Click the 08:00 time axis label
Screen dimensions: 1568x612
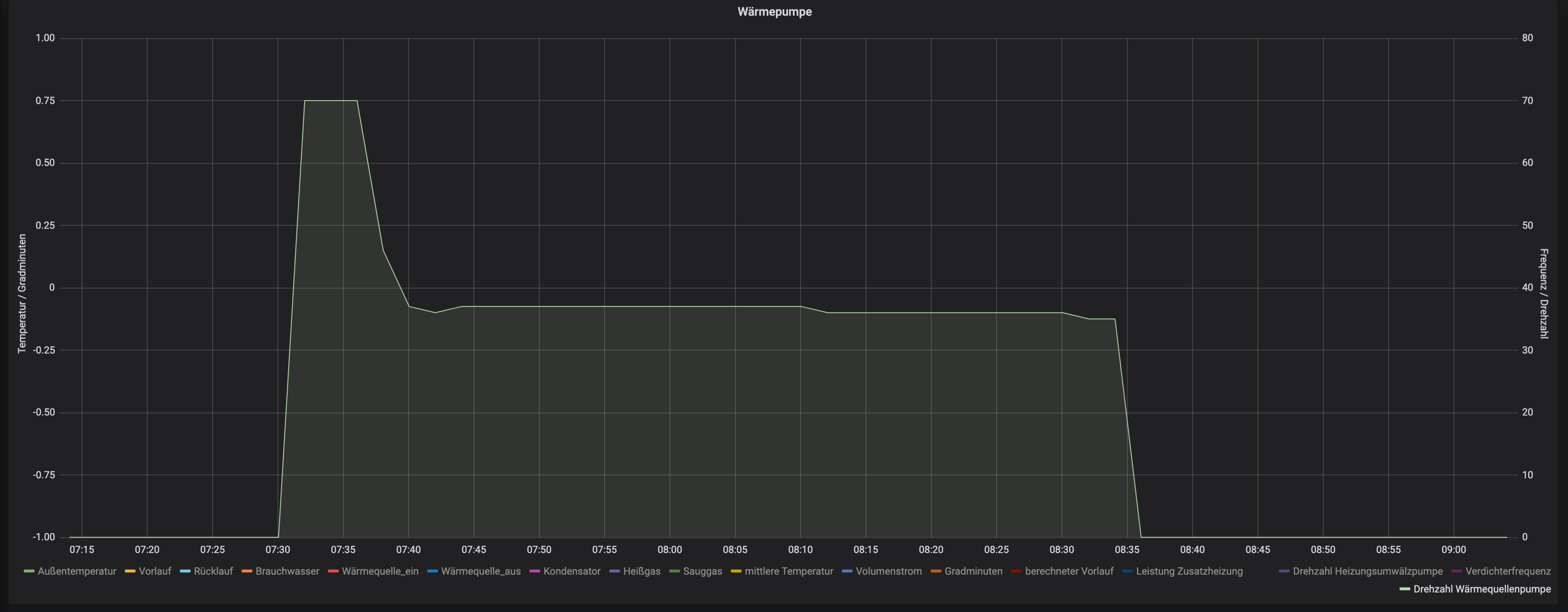pos(670,549)
